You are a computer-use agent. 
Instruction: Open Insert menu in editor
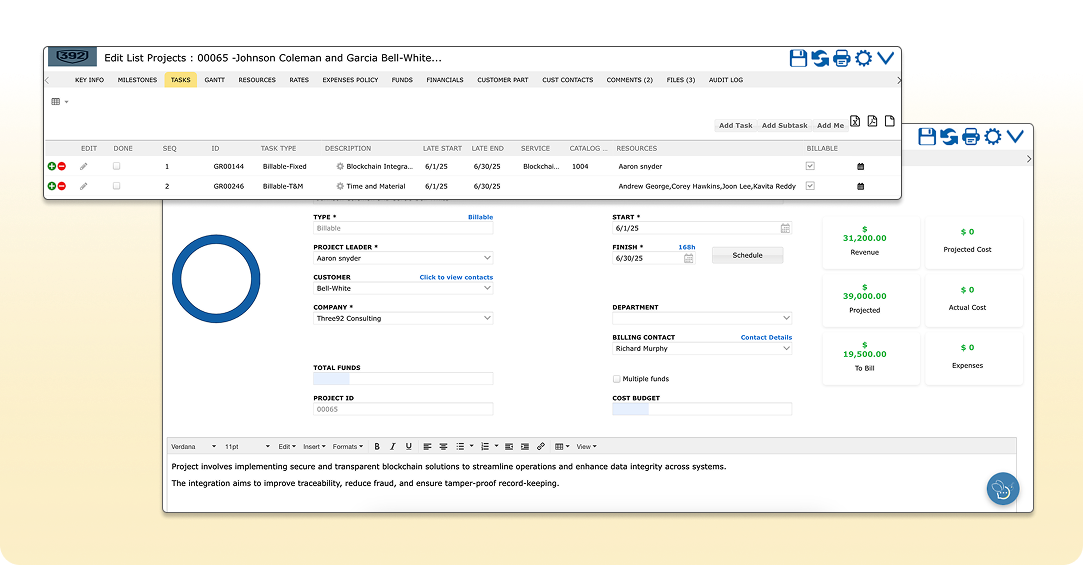click(x=314, y=447)
